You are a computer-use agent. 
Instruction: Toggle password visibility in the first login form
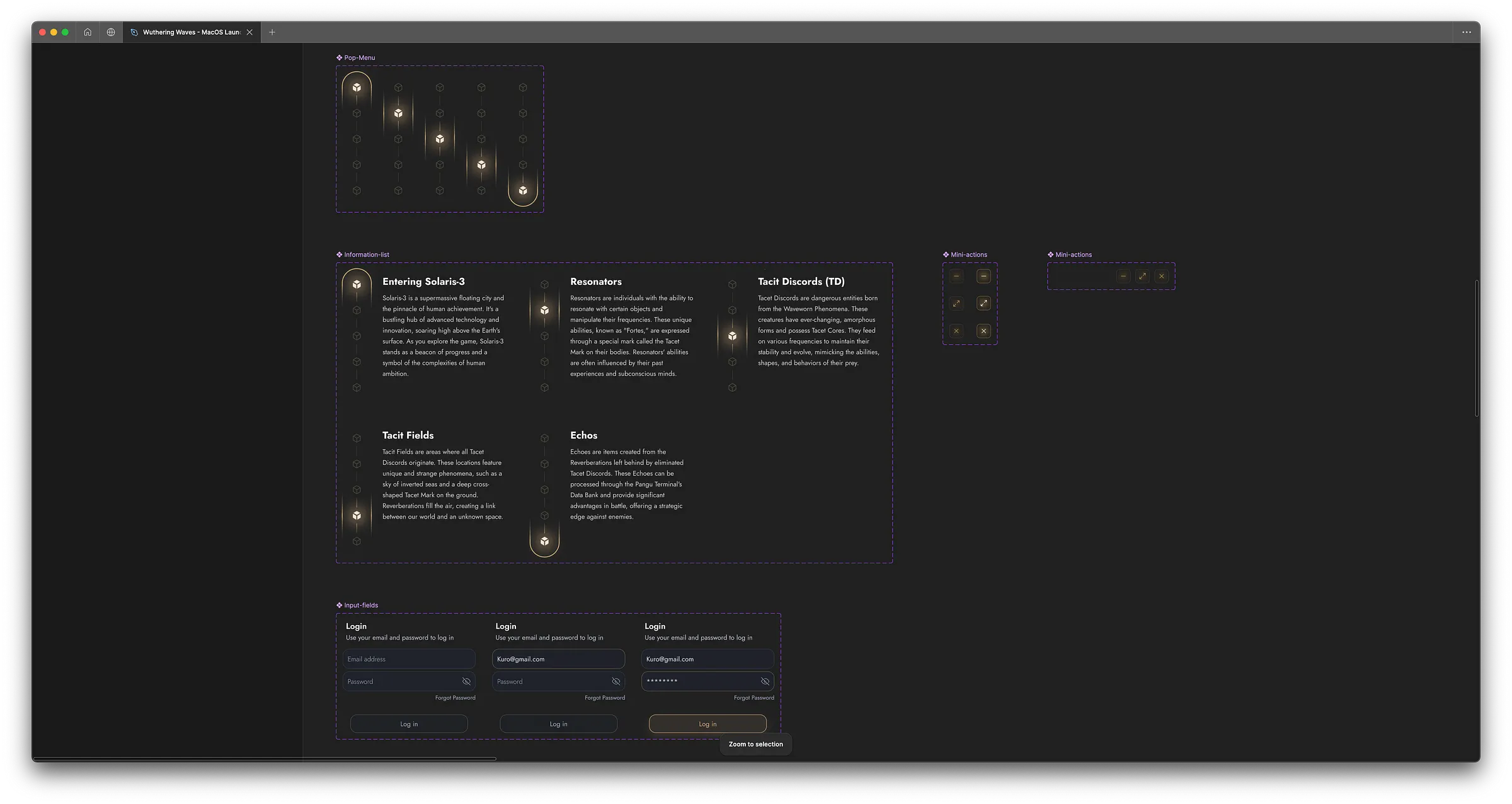pos(466,681)
